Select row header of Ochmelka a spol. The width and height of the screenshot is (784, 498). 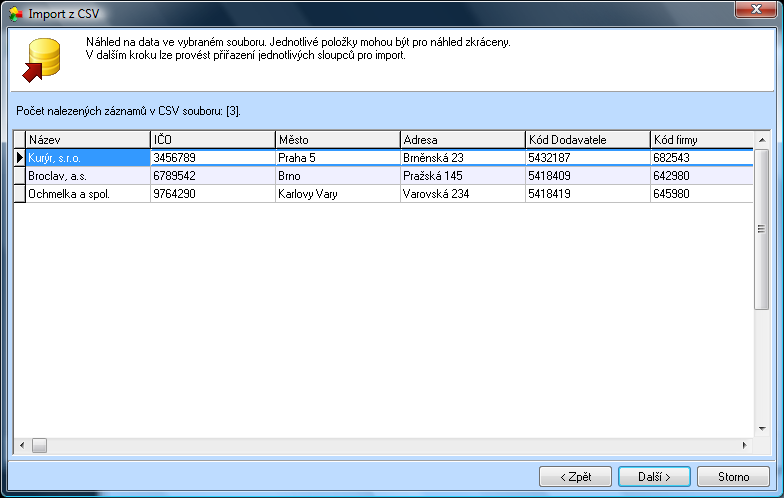tap(20, 194)
